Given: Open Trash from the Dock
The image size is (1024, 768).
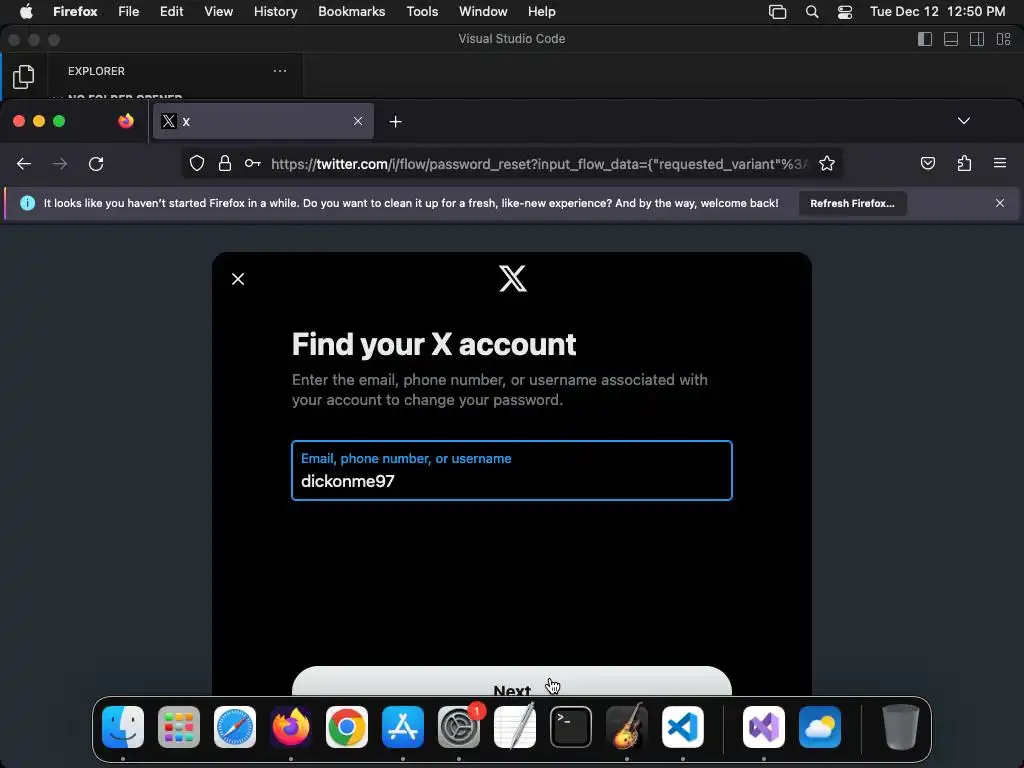Looking at the screenshot, I should coord(901,727).
